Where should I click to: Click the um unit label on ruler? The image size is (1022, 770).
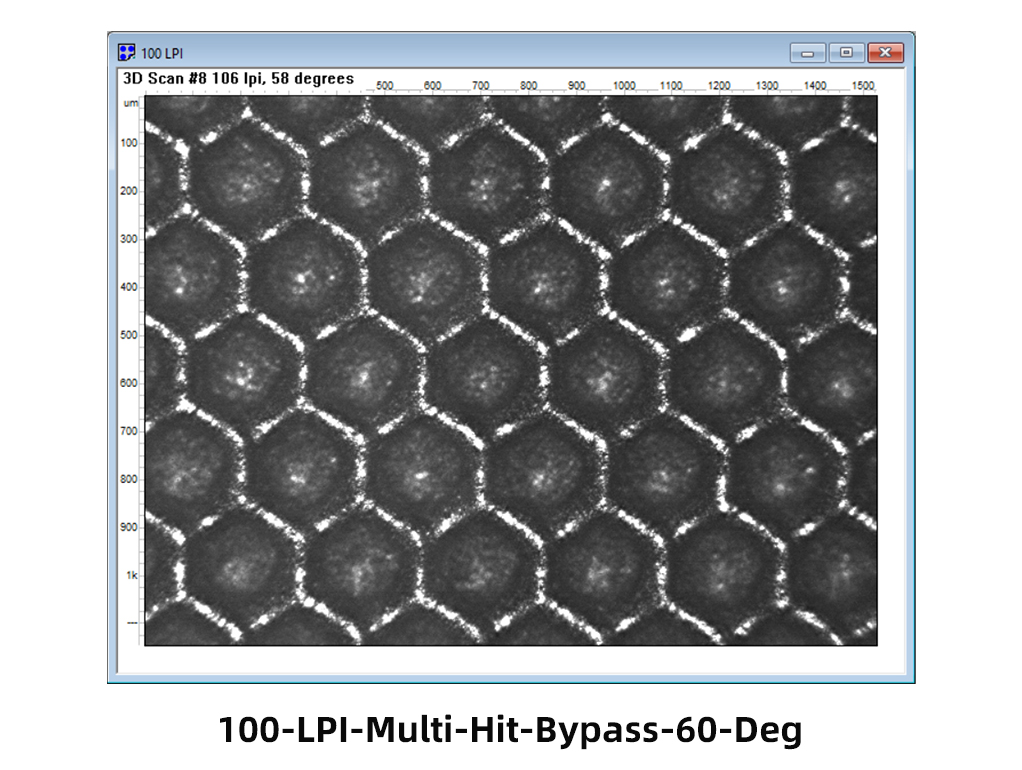coord(129,103)
